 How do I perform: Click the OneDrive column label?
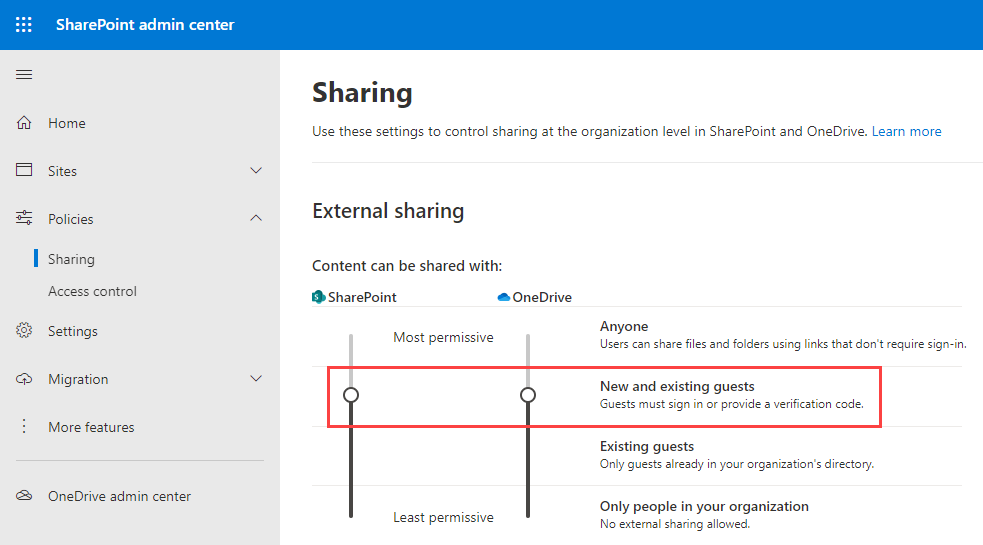click(x=542, y=297)
